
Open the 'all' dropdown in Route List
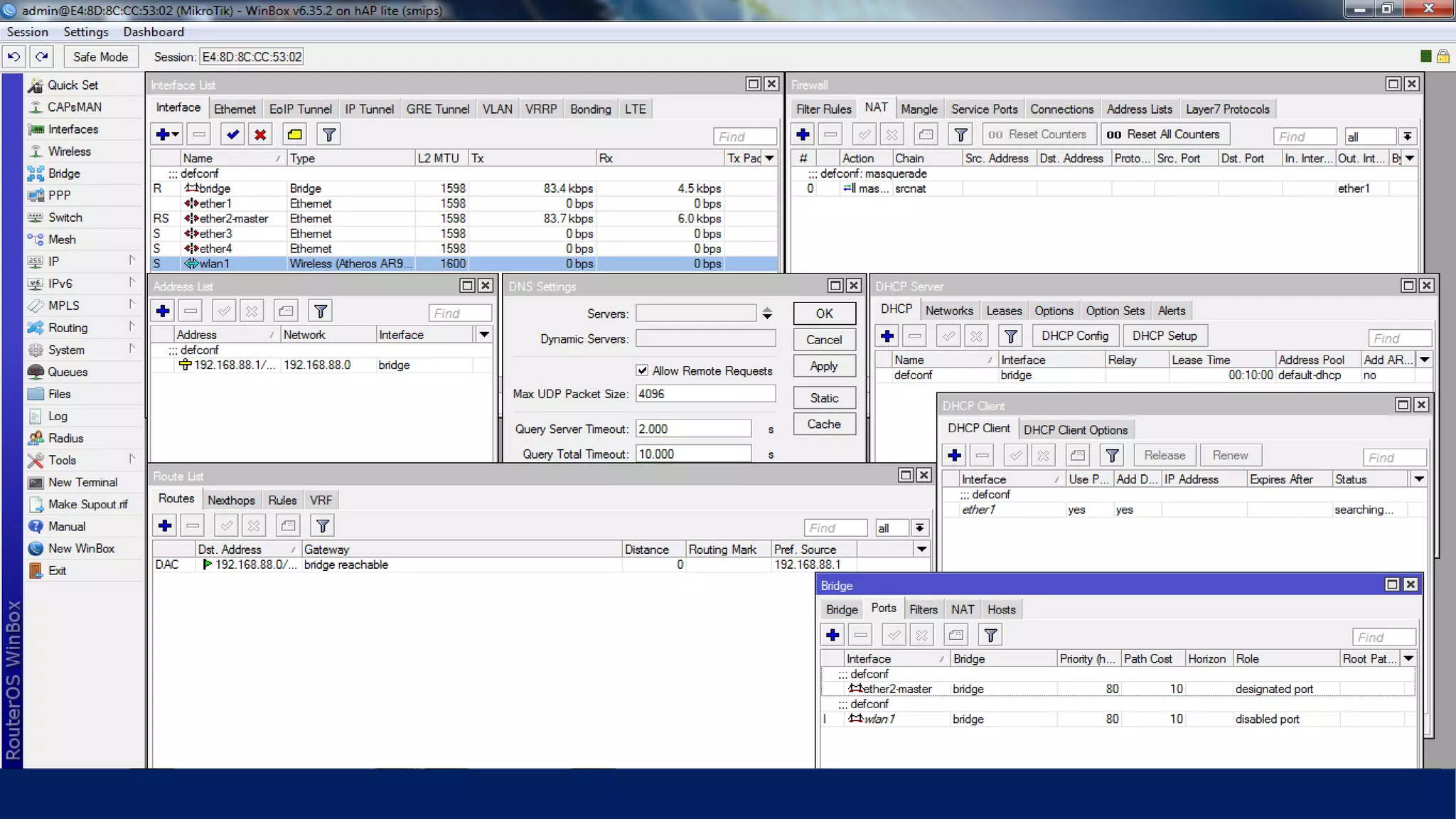coord(919,528)
